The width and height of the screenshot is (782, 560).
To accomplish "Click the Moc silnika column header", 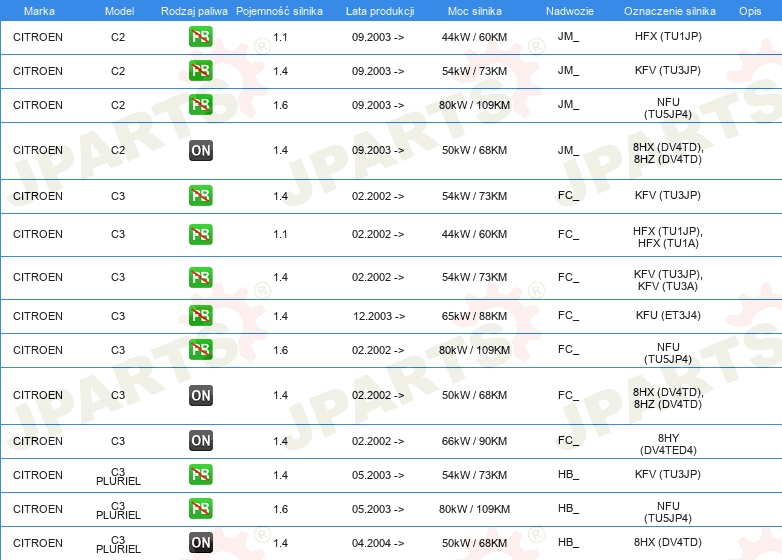I will [x=474, y=11].
